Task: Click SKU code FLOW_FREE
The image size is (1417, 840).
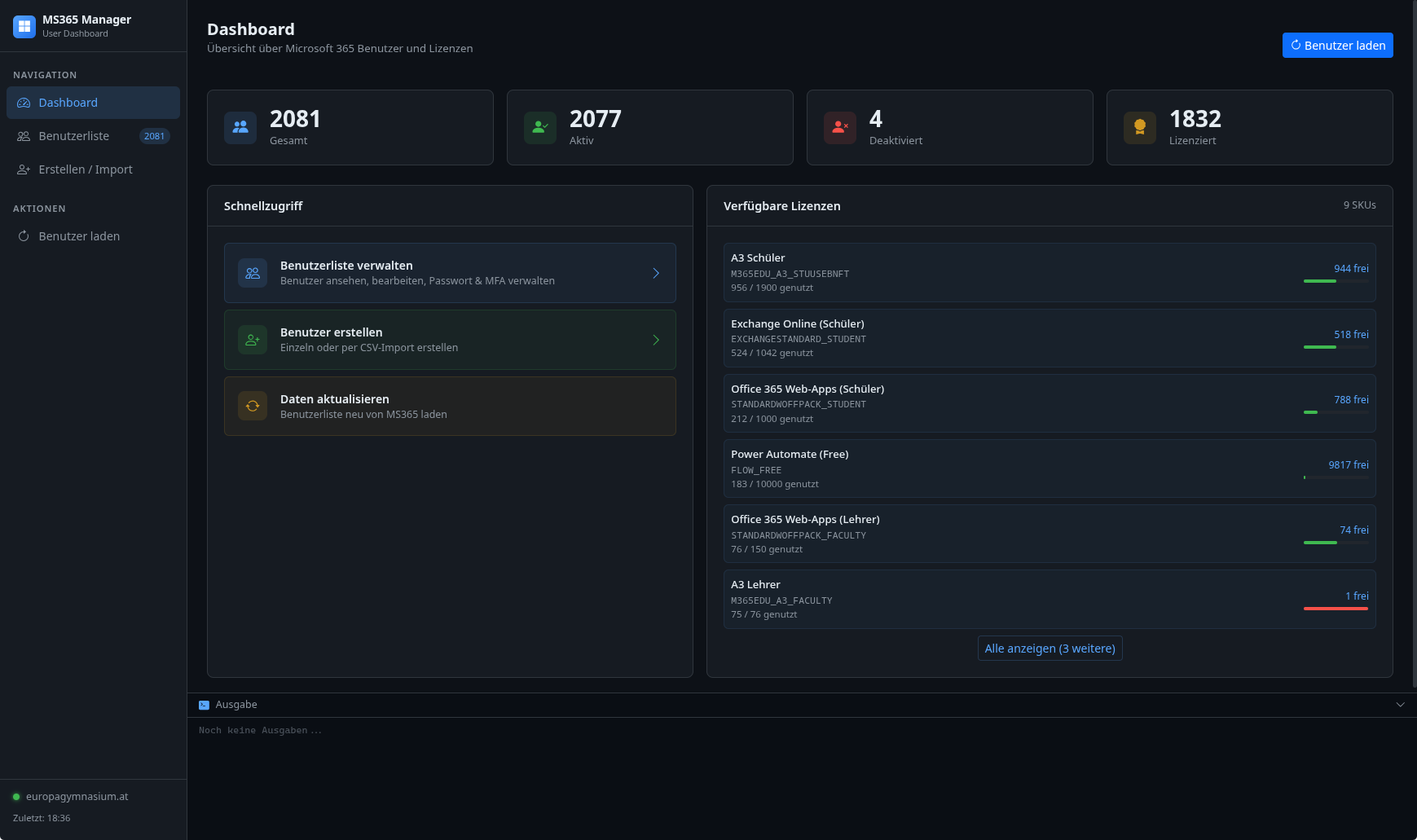Action: tap(756, 470)
